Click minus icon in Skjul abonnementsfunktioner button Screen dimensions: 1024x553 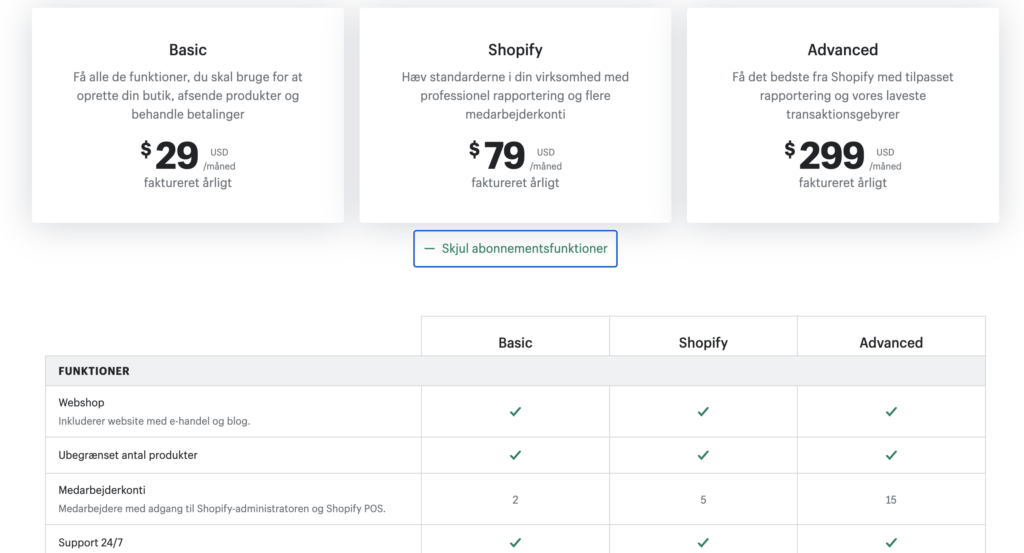[429, 248]
